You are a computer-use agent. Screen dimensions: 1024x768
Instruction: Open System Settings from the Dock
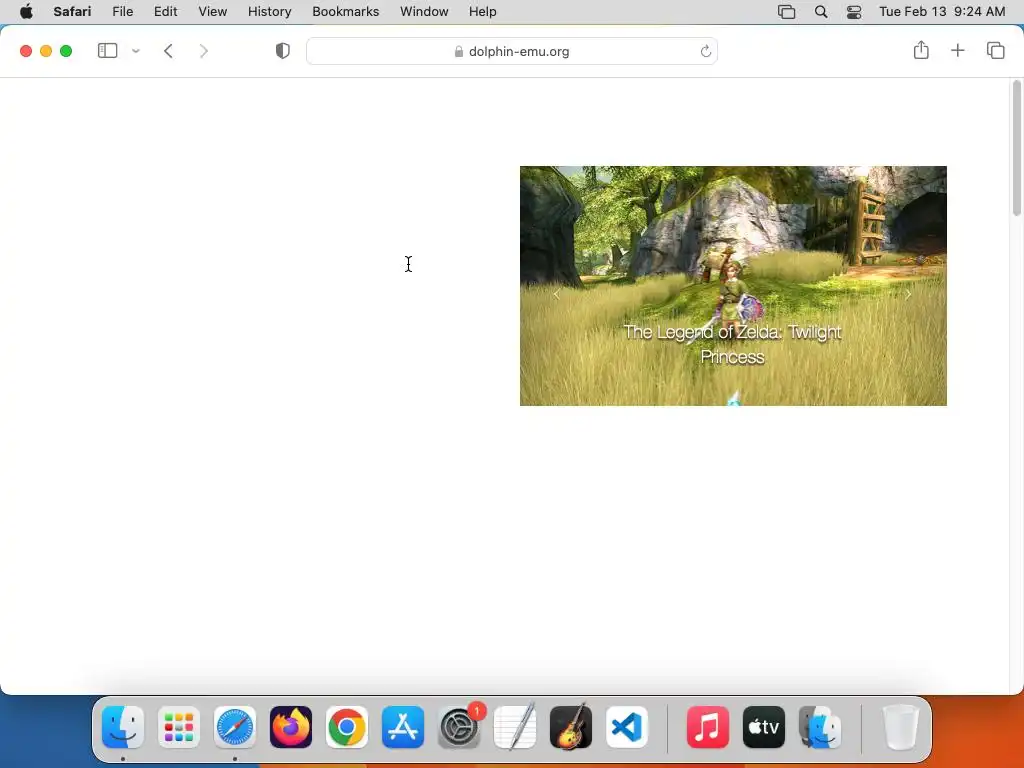(x=459, y=727)
